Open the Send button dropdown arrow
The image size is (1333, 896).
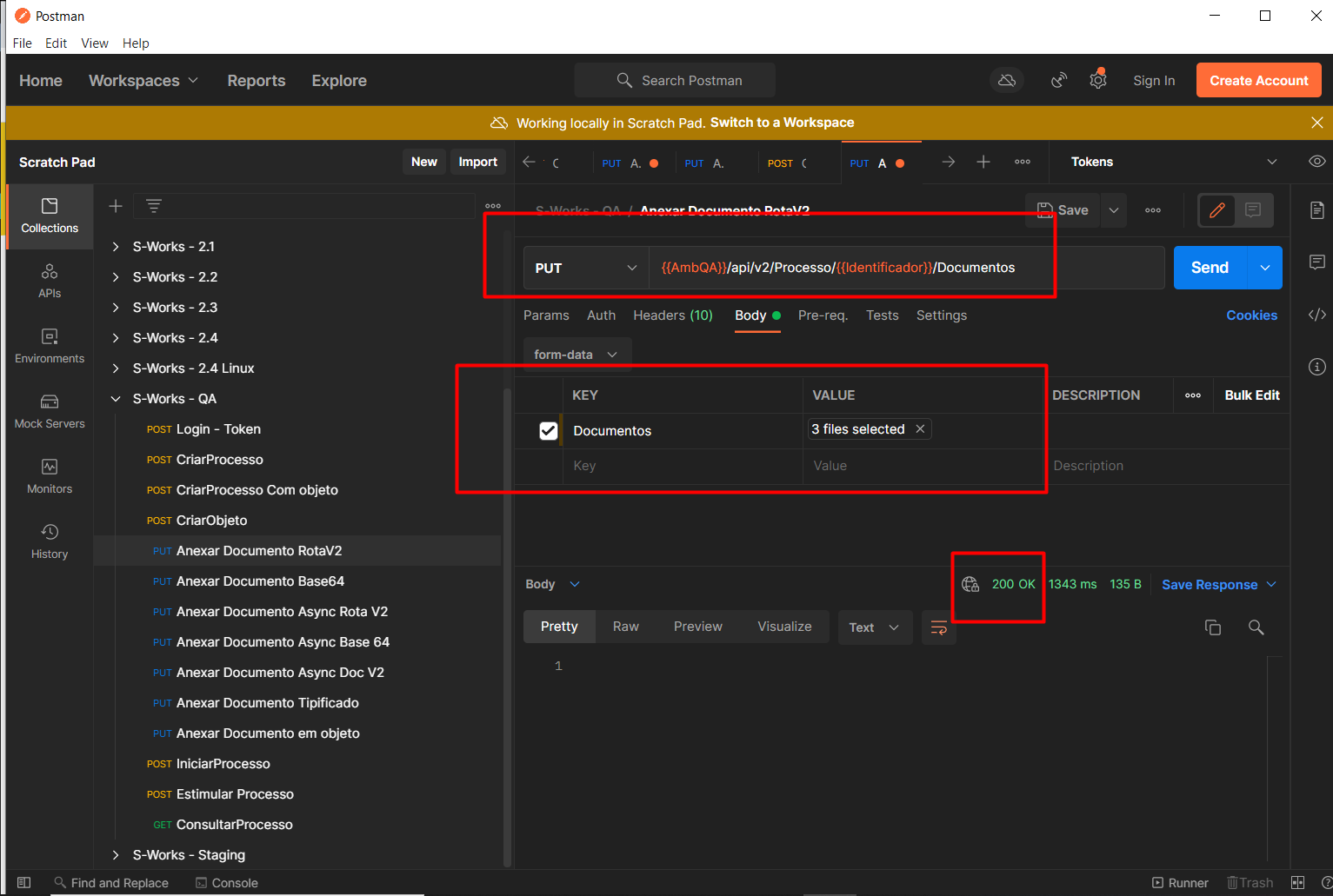click(x=1265, y=268)
